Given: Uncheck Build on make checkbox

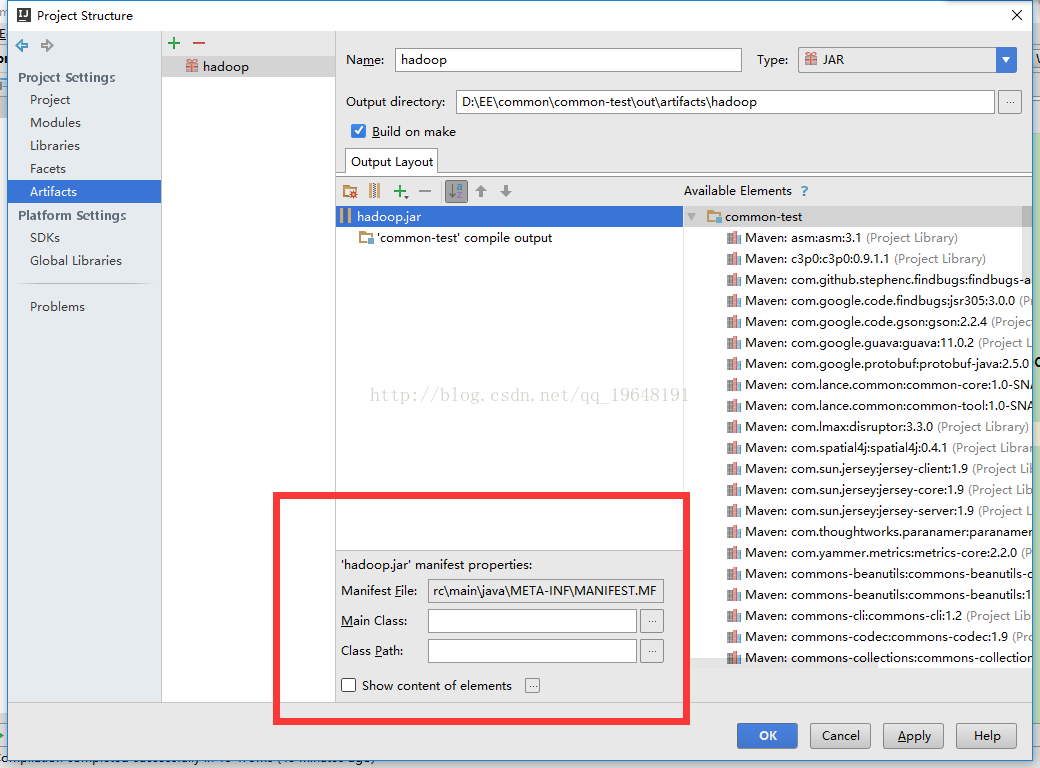Looking at the screenshot, I should pos(358,131).
